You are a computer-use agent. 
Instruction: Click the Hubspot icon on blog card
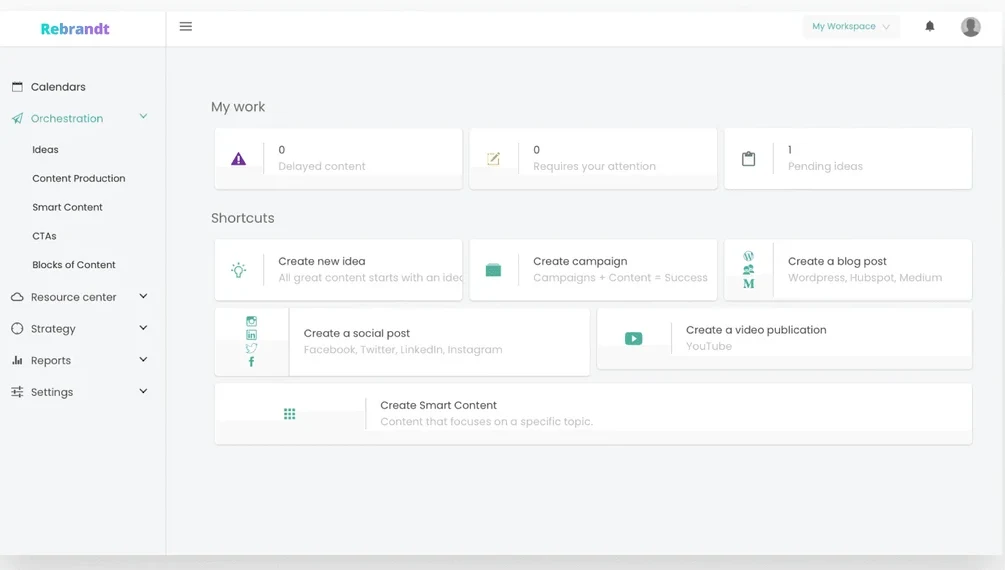[748, 270]
